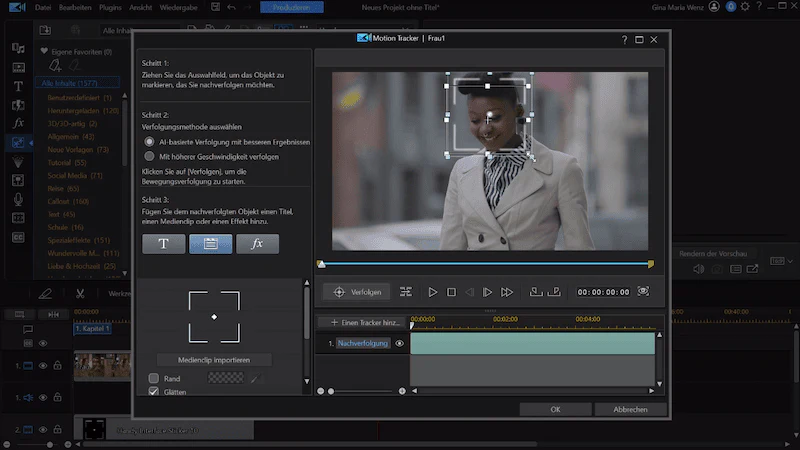Click the fast forward icon
Image resolution: width=800 pixels, height=450 pixels.
click(x=507, y=292)
